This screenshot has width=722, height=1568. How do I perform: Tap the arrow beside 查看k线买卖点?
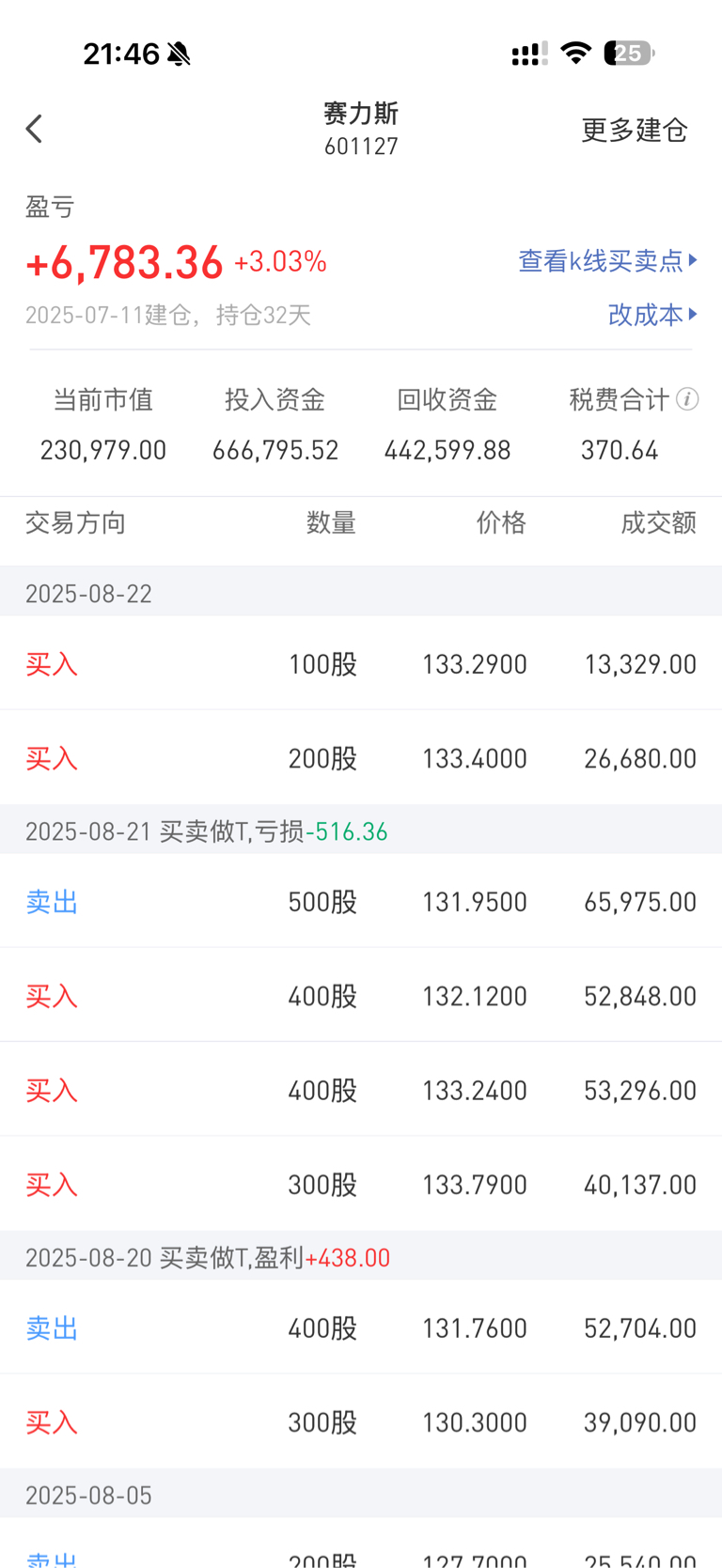coord(693,259)
